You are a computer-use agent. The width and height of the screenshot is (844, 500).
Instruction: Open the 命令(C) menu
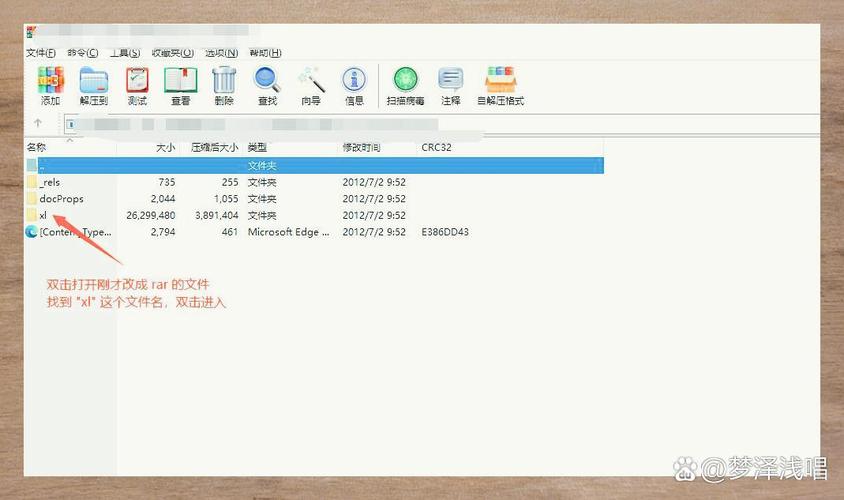click(x=83, y=53)
